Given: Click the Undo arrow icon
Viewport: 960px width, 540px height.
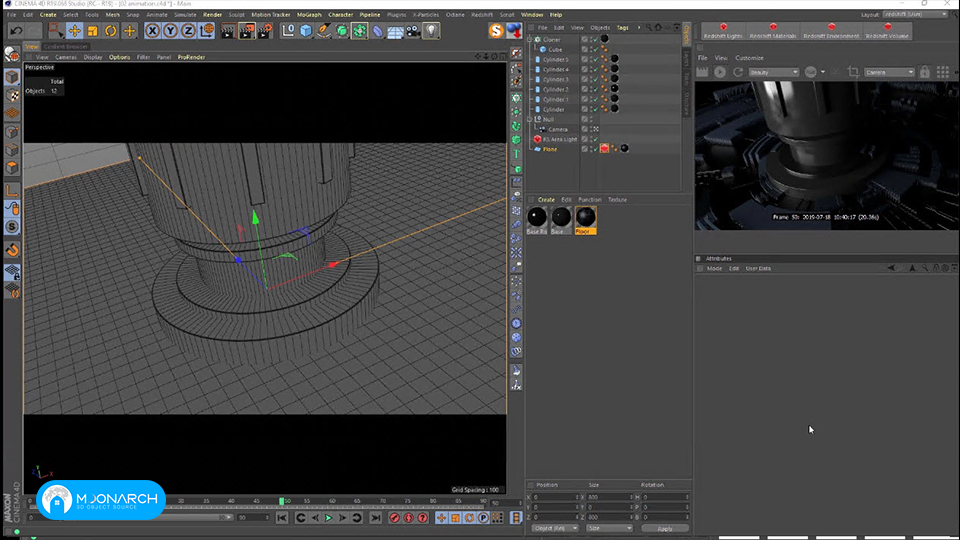Looking at the screenshot, I should point(17,31).
